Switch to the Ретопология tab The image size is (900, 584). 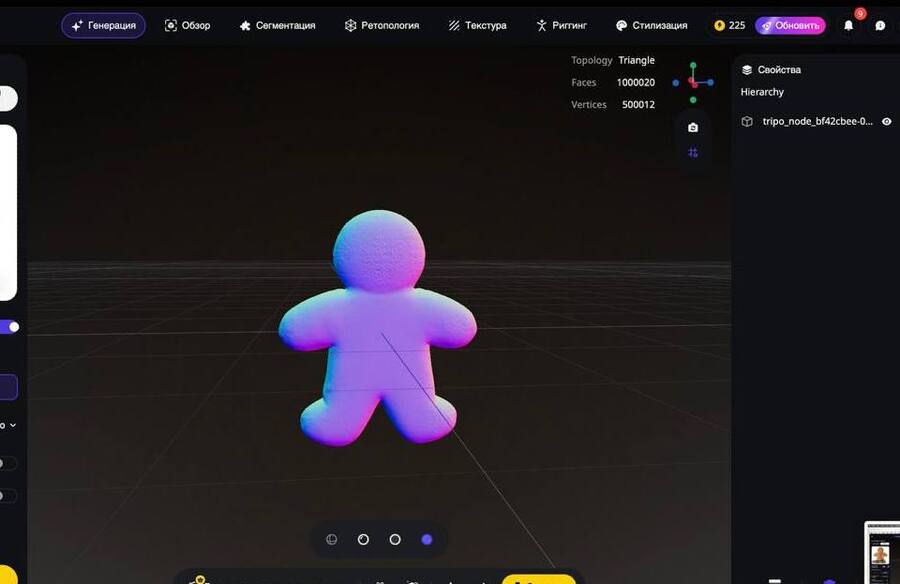382,26
